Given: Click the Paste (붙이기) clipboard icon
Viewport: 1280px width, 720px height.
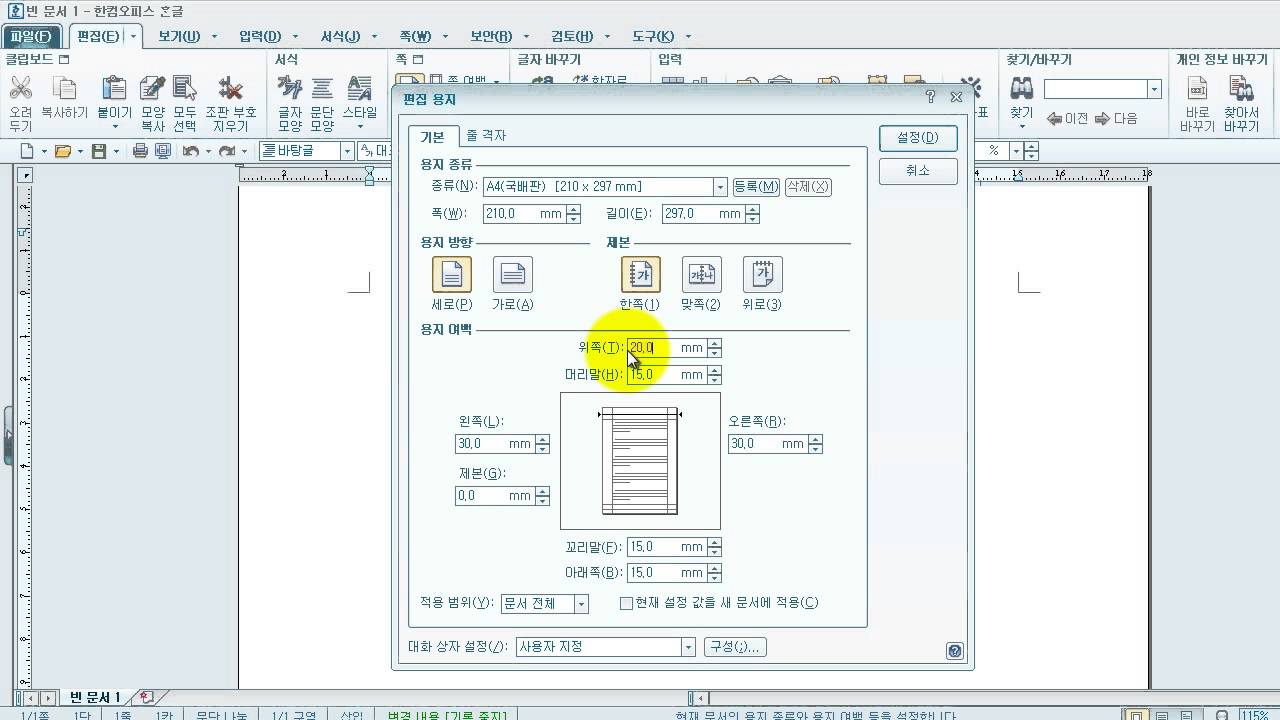Looking at the screenshot, I should pos(114,90).
